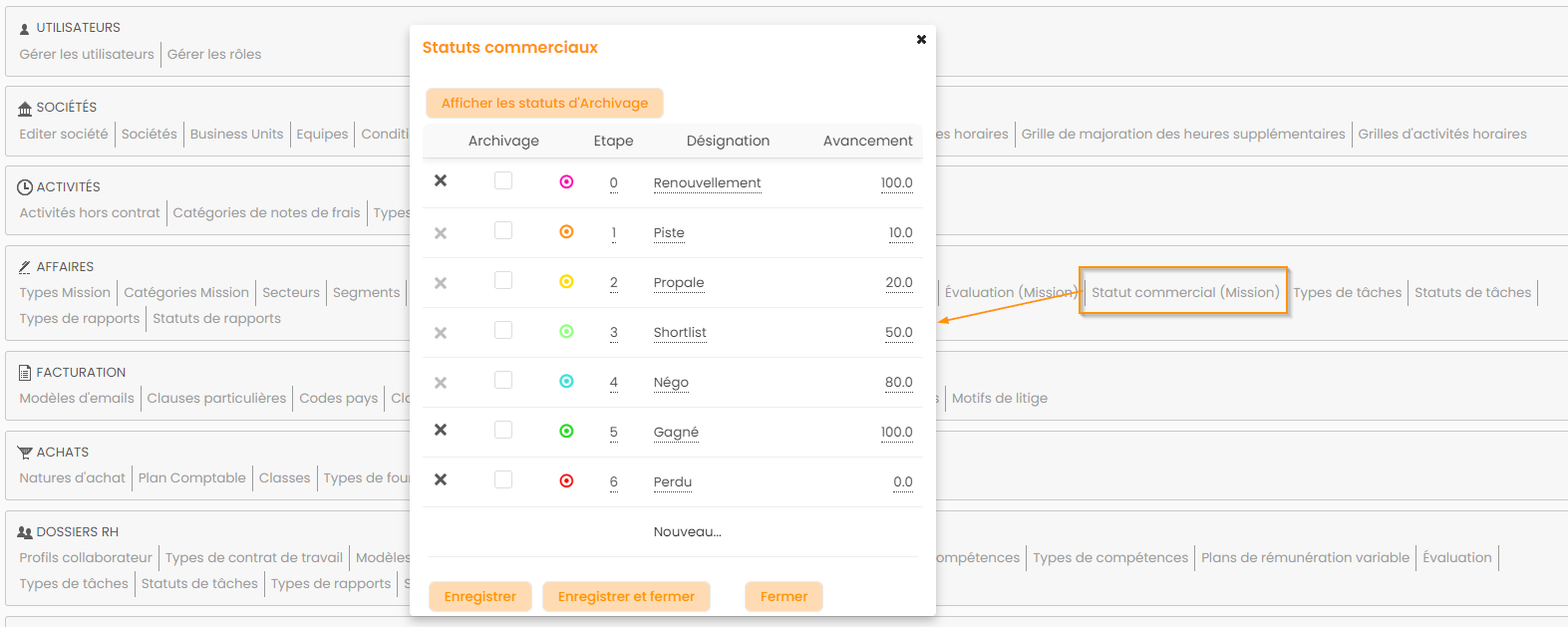Open the pink color picker for Renouvellement
The height and width of the screenshot is (627, 1568).
click(x=566, y=182)
